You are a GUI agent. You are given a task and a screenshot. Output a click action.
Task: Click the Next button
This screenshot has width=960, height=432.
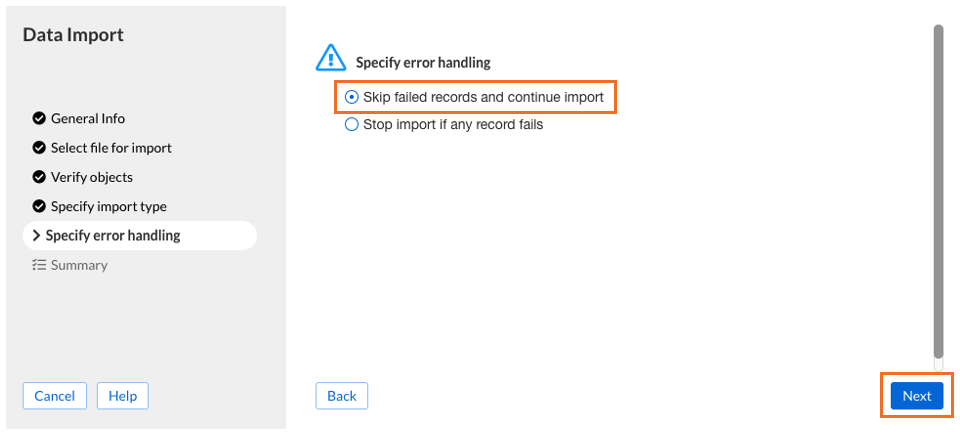917,396
